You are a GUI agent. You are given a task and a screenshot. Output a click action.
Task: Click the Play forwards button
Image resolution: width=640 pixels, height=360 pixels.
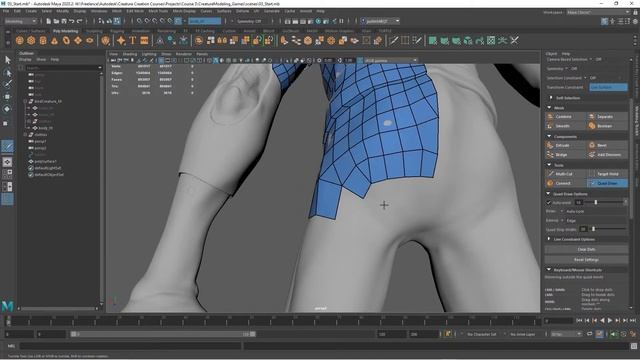pyautogui.click(x=610, y=321)
